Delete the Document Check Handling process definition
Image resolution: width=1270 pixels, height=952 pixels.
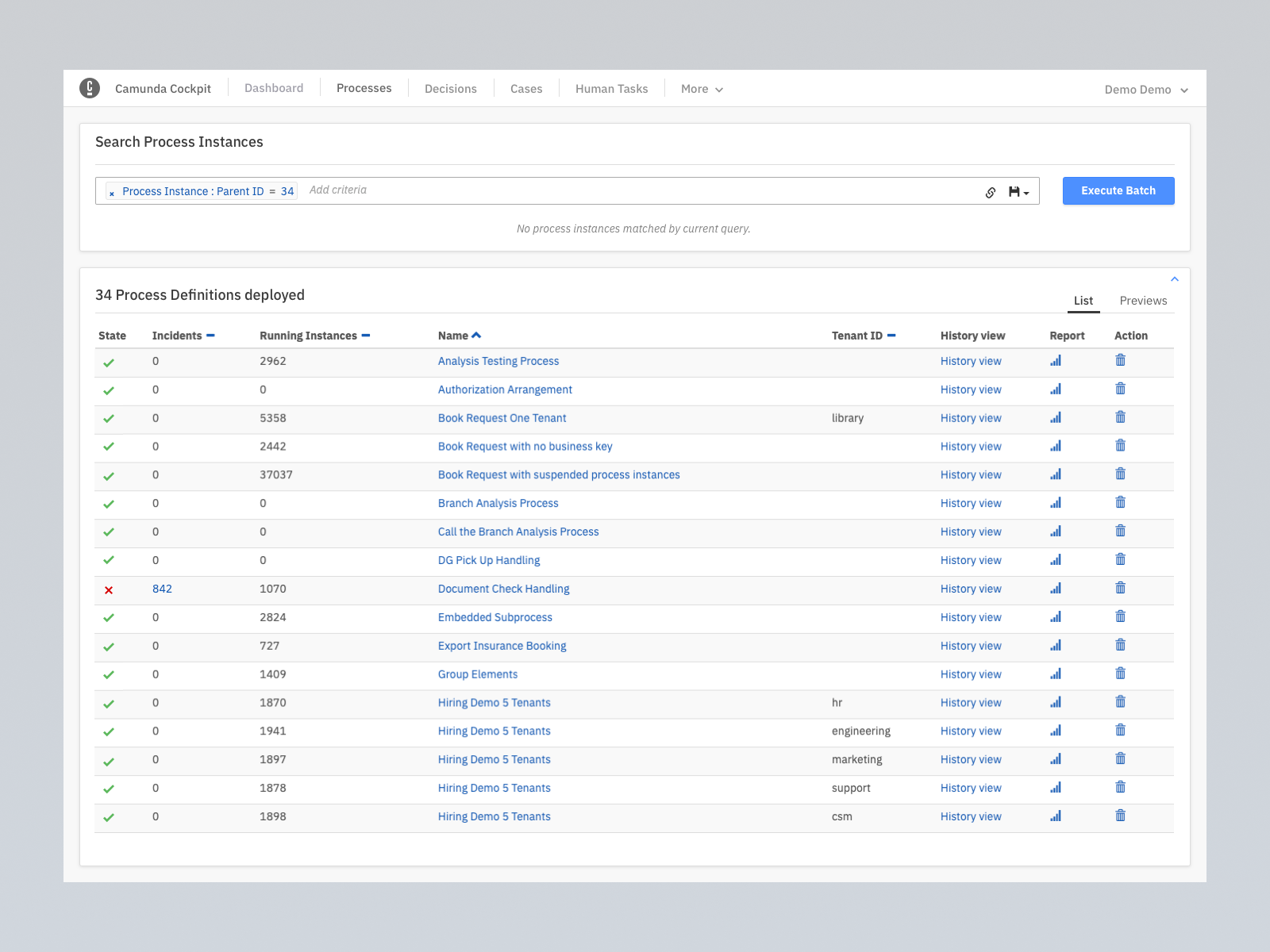[x=1120, y=588]
